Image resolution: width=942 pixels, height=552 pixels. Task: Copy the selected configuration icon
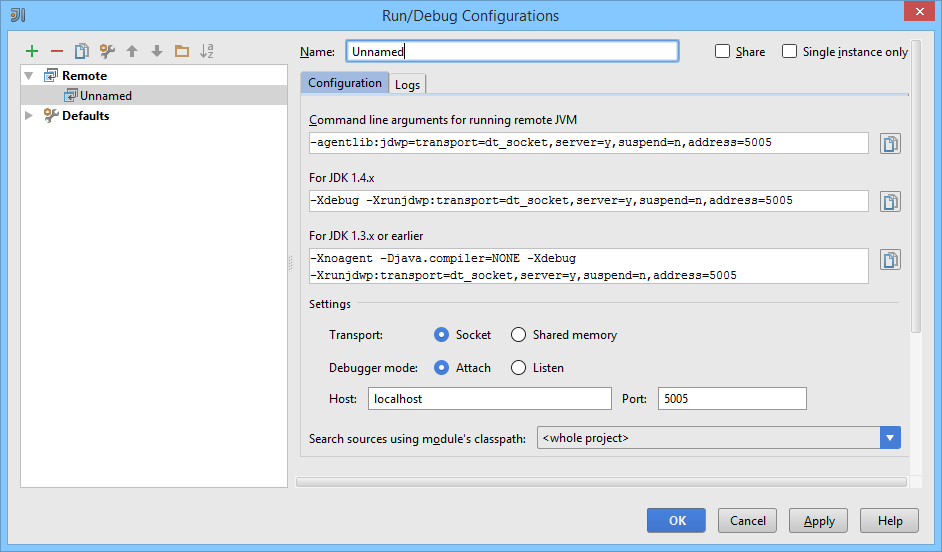tap(82, 52)
